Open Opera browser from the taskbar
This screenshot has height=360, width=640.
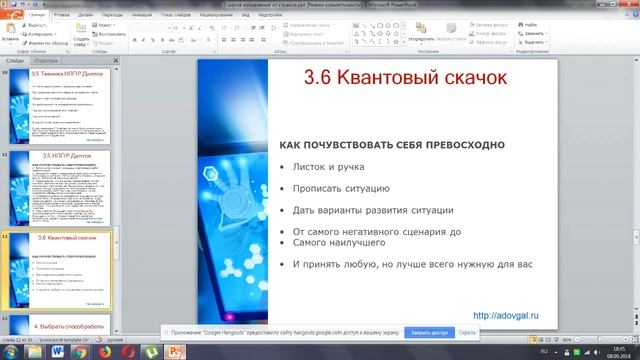[x=128, y=352]
